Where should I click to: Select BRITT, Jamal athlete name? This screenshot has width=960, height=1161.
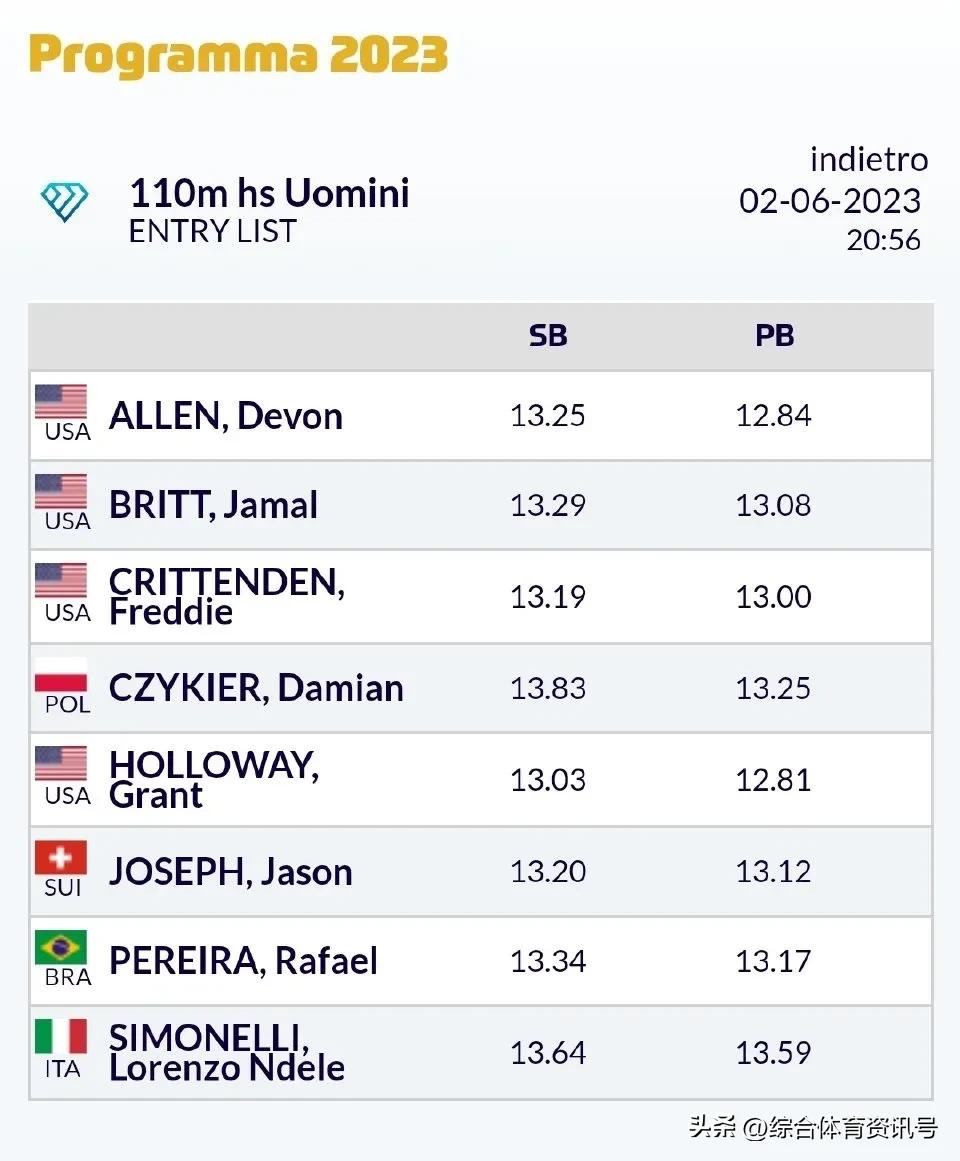(213, 505)
